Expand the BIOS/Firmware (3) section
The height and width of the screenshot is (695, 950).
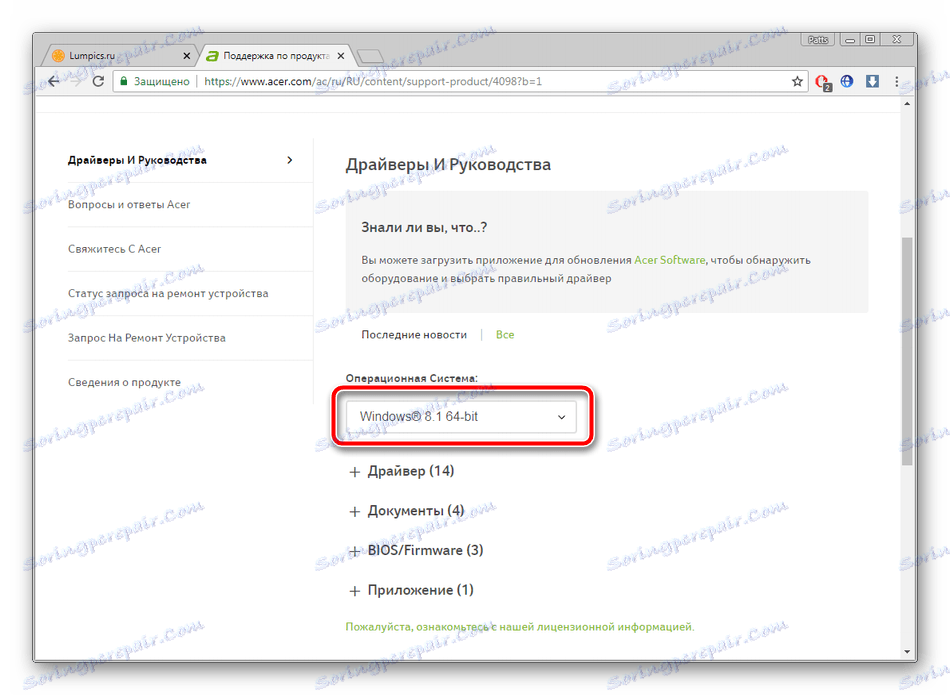(416, 550)
